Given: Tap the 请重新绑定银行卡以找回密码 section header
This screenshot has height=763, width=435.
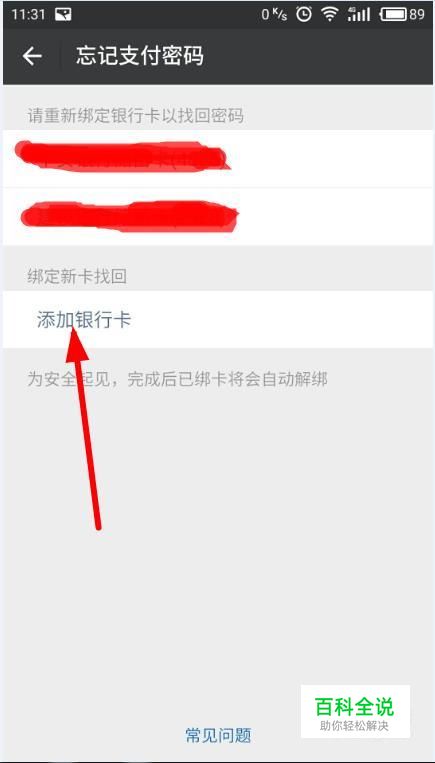Looking at the screenshot, I should point(136,116).
